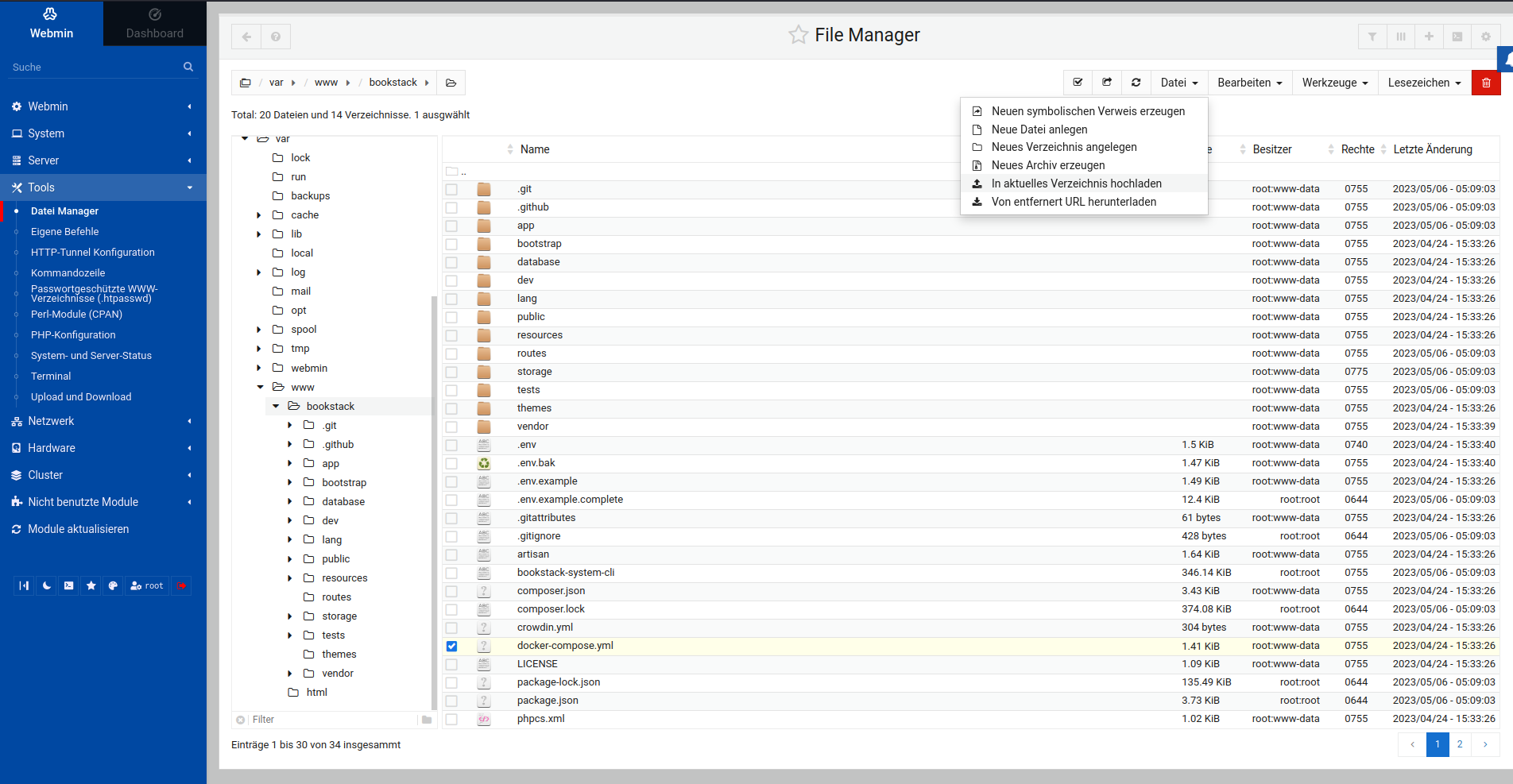Click the filter funnel icon in top toolbar
This screenshot has height=784, width=1513.
click(x=1372, y=37)
